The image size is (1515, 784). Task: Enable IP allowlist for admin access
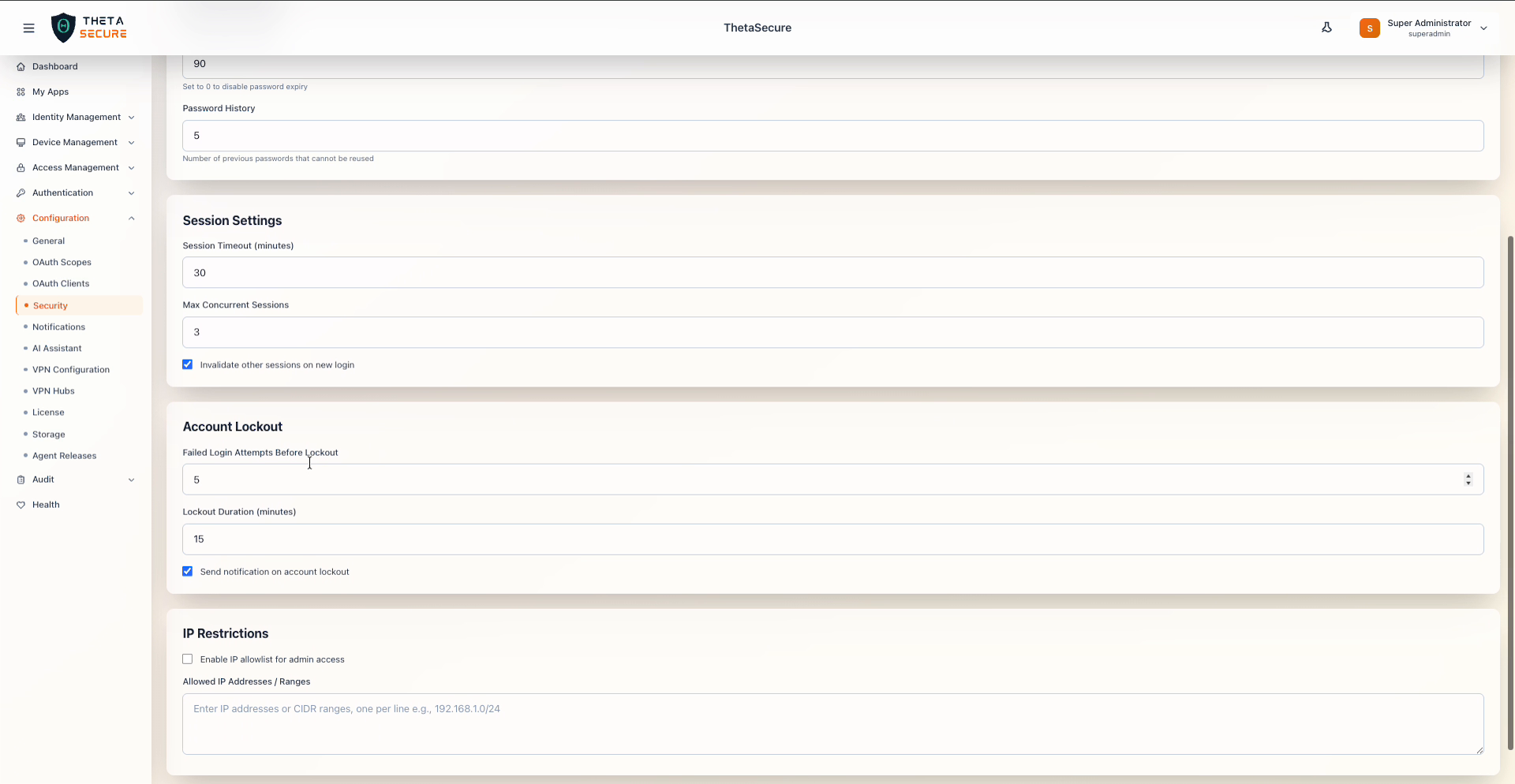[x=187, y=659]
